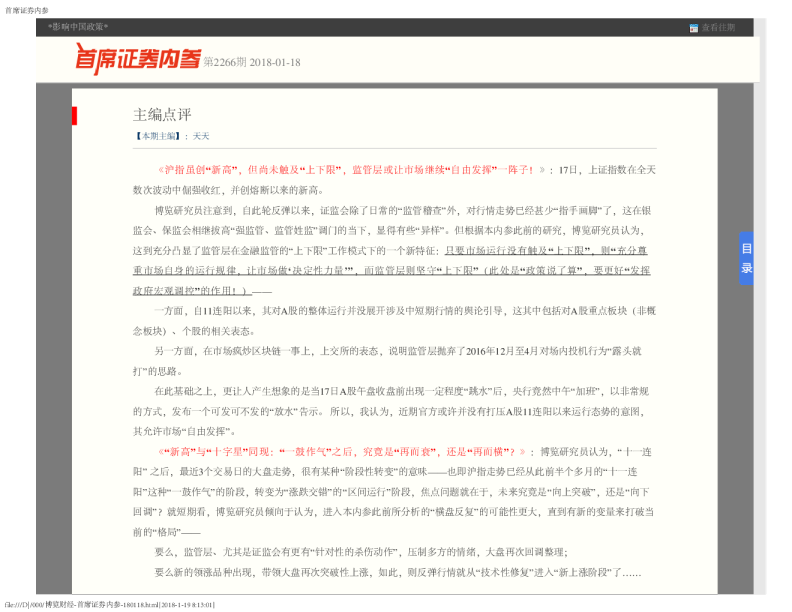Click the 主编点评 section heading
792x612 pixels.
point(162,115)
